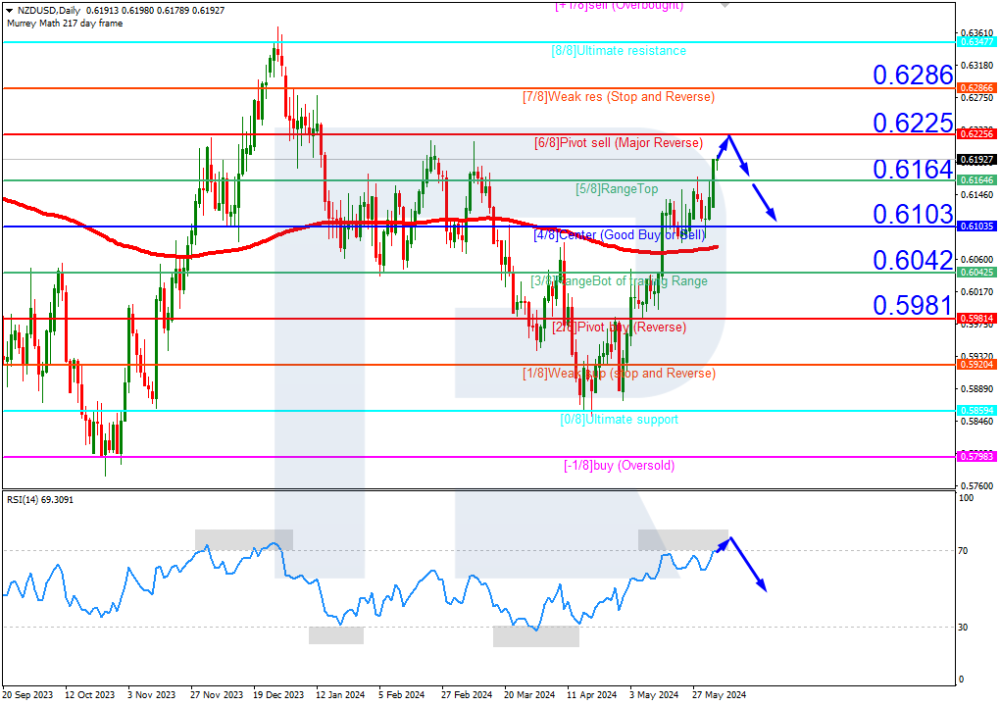The image size is (1000, 706).
Task: Click the chart shift triangle at top
Action: click(x=725, y=4)
